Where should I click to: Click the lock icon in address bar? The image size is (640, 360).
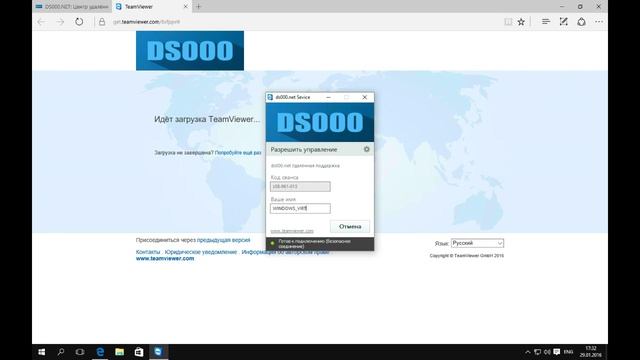[102, 22]
